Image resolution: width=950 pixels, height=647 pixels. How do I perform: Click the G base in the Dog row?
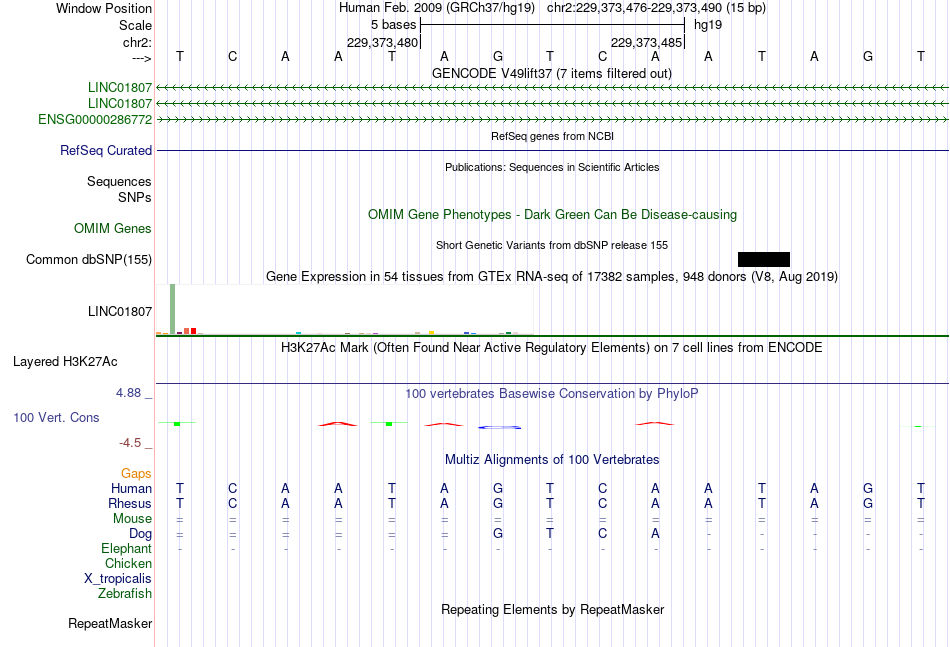click(497, 533)
